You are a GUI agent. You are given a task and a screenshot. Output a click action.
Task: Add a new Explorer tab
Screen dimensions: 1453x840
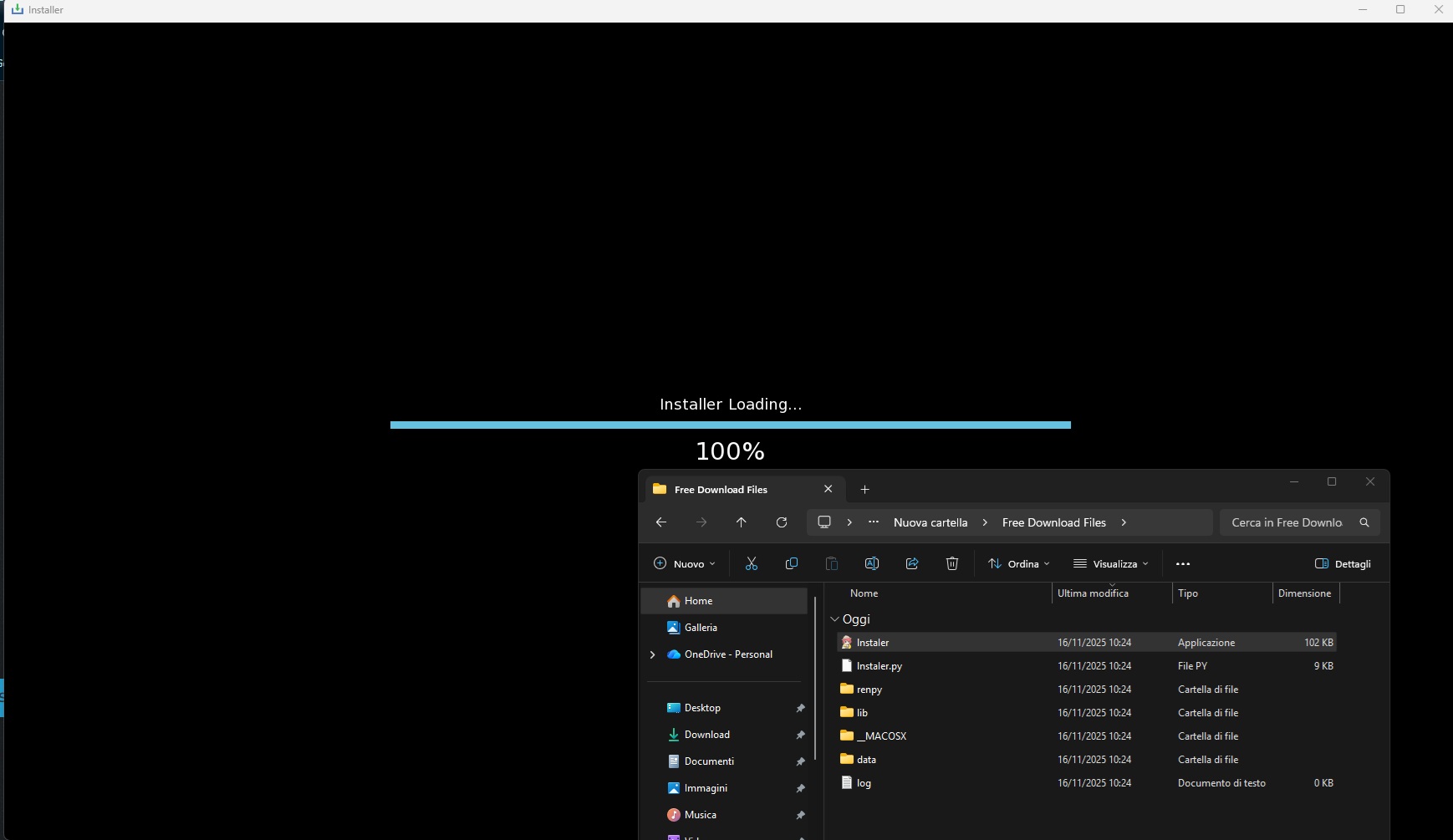(864, 490)
